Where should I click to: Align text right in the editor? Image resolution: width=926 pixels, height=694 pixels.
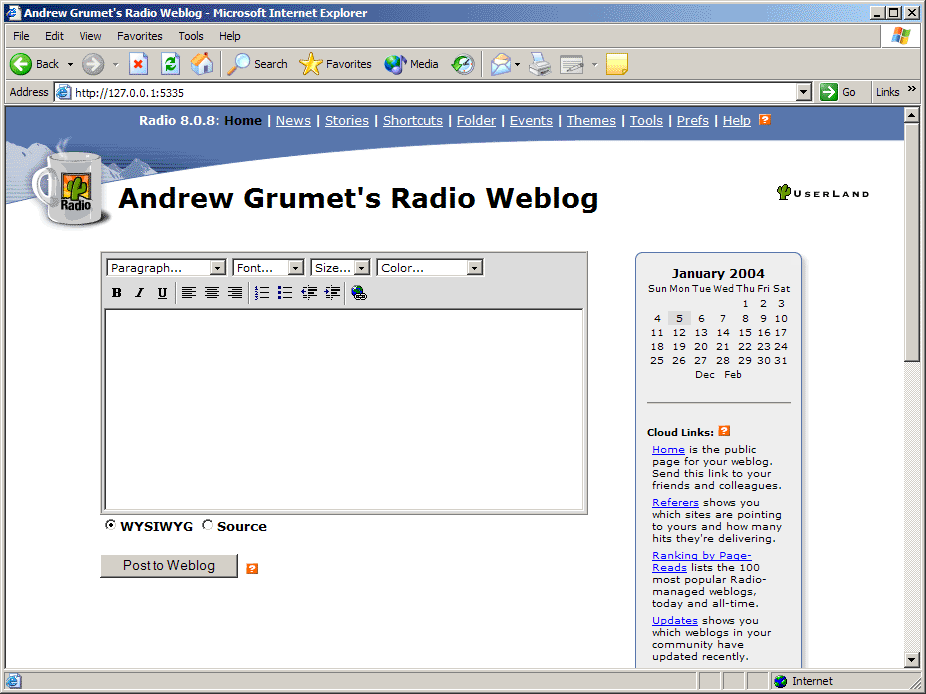235,292
